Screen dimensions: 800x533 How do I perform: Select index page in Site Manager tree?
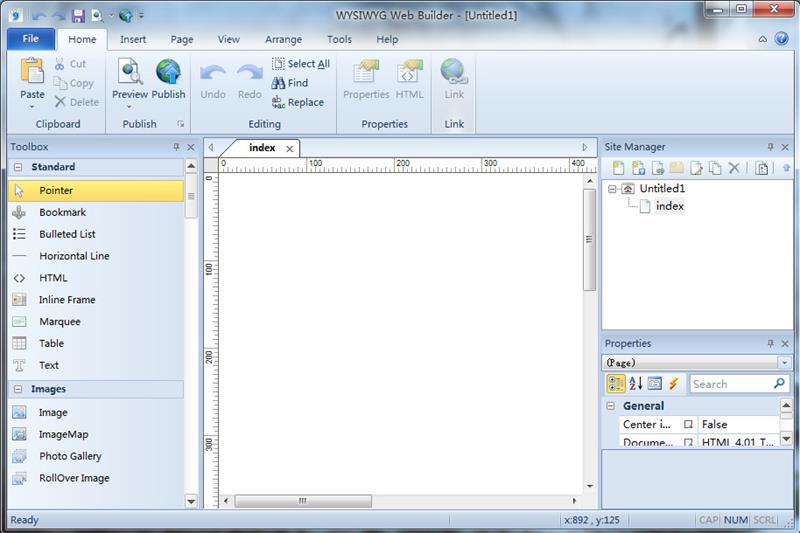point(669,206)
